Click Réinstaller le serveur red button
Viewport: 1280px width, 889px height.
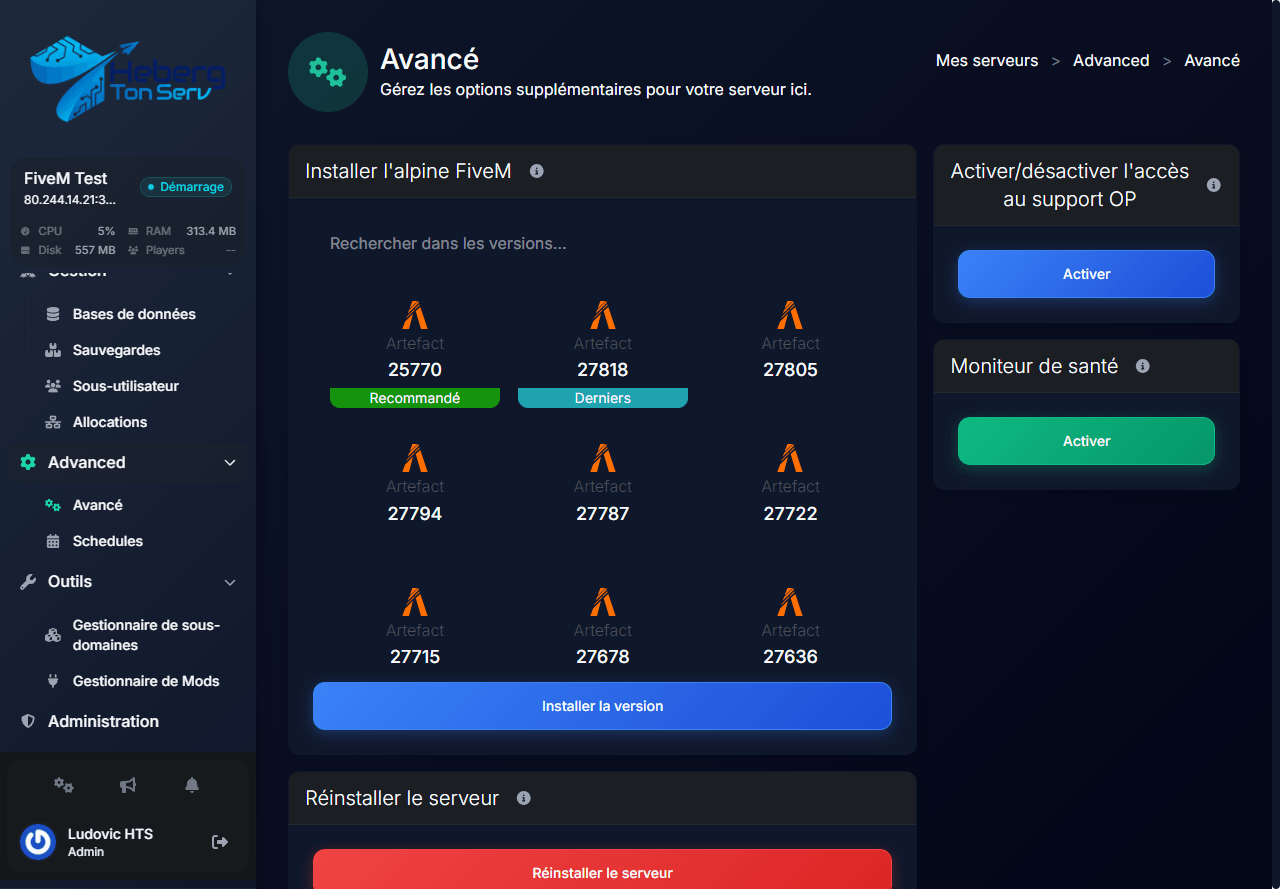pos(602,870)
